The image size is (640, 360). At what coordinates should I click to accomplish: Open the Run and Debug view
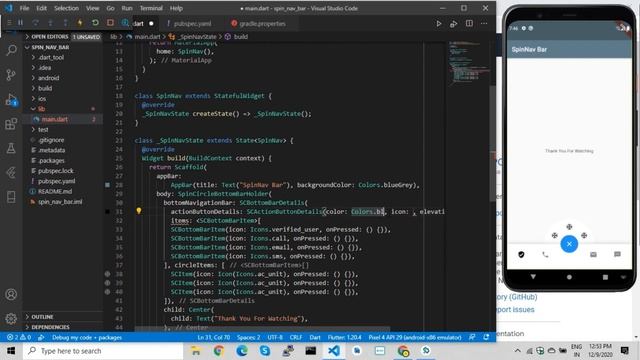click(11, 99)
